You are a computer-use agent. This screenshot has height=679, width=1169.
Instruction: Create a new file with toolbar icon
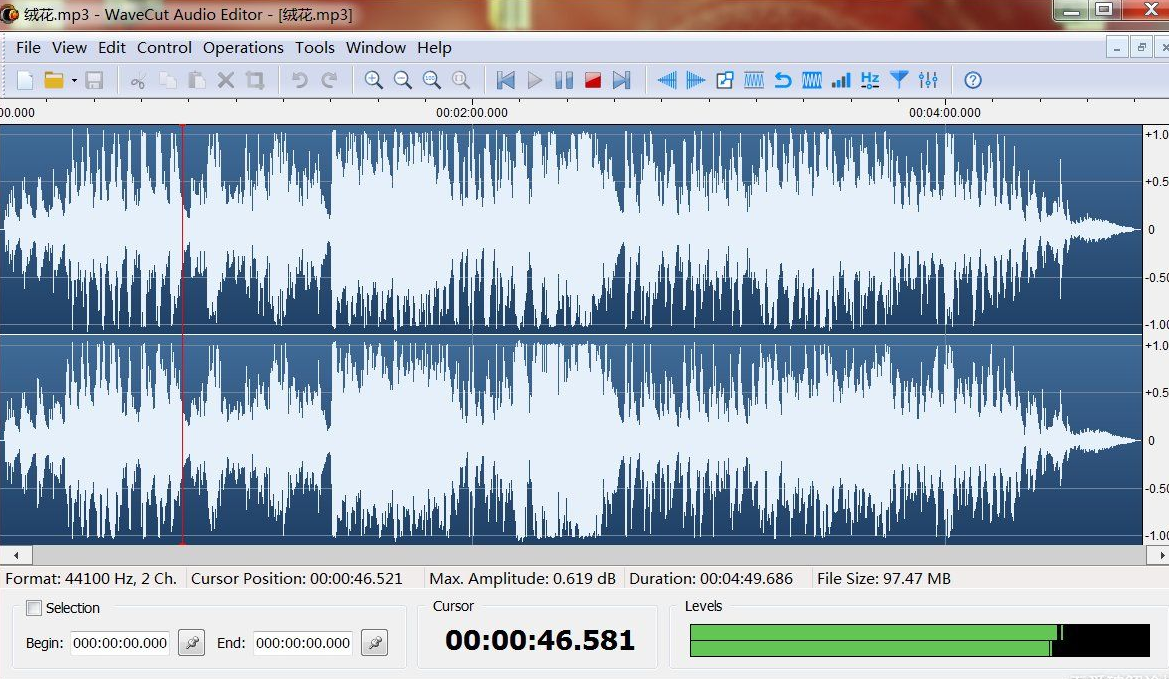[25, 80]
